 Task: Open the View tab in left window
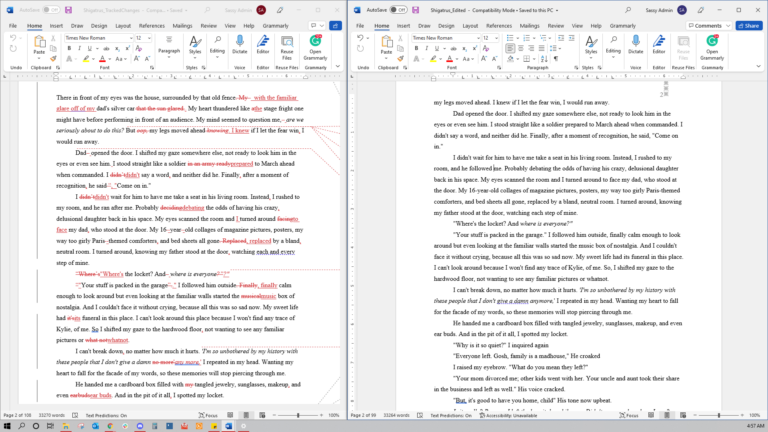click(x=230, y=25)
